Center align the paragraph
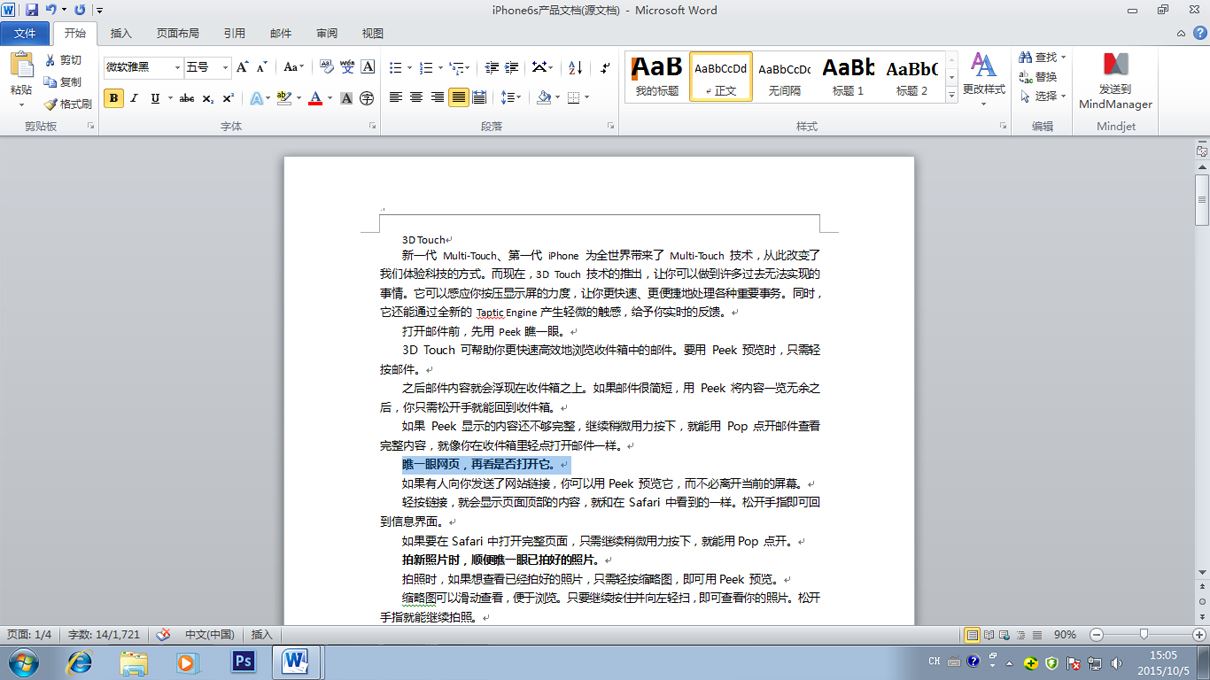The width and height of the screenshot is (1210, 680). click(x=416, y=98)
